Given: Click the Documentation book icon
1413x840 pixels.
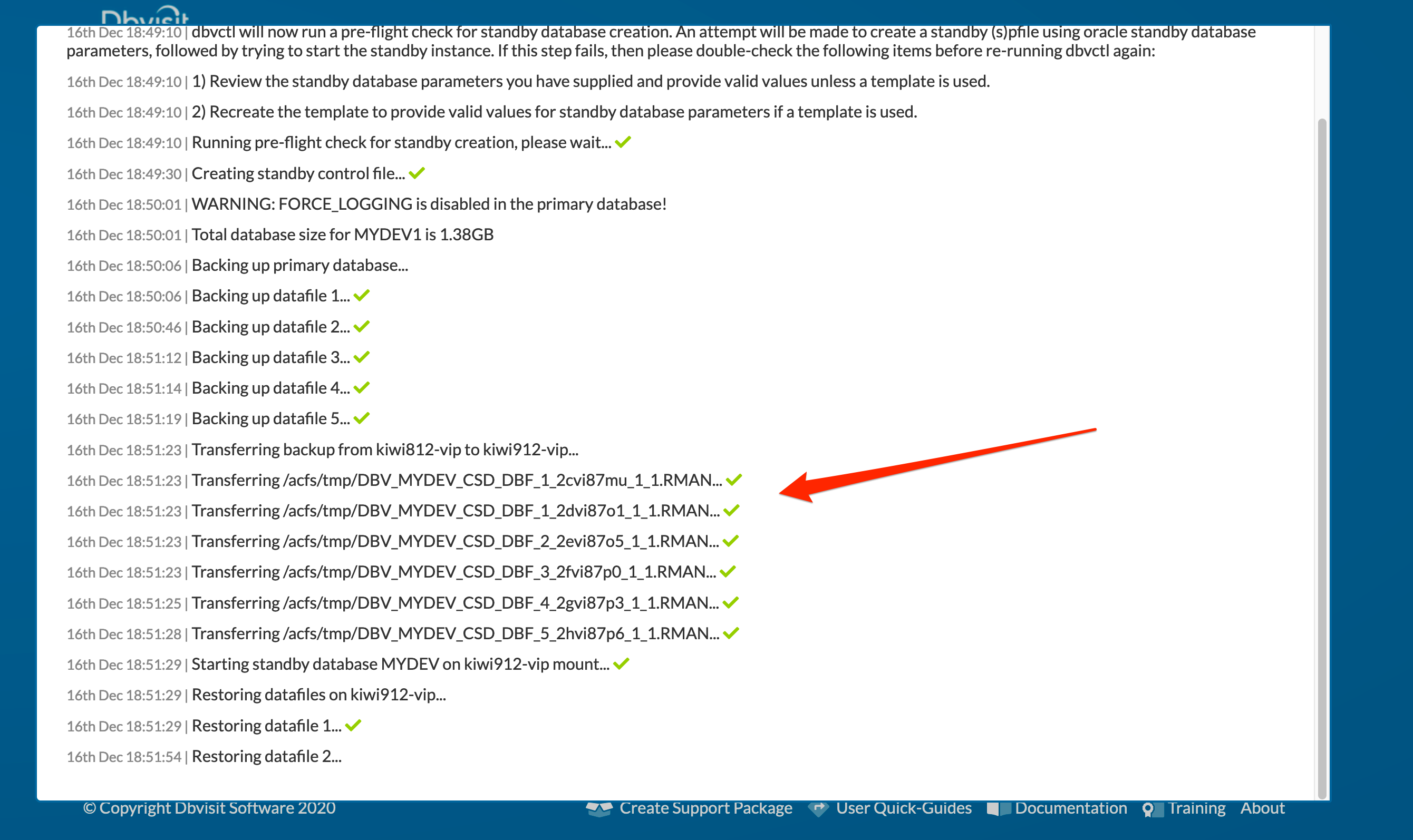Looking at the screenshot, I should pyautogui.click(x=999, y=809).
